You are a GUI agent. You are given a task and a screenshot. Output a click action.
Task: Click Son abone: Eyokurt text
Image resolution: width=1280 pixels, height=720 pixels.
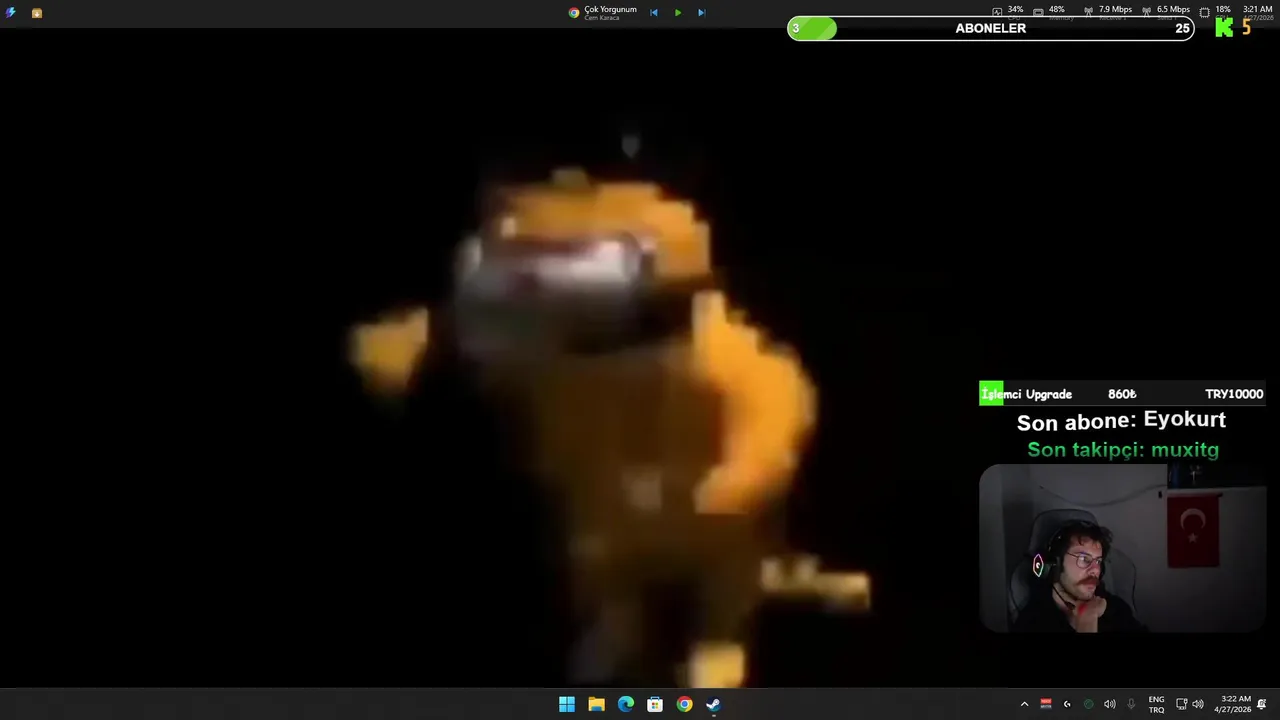click(x=1121, y=421)
